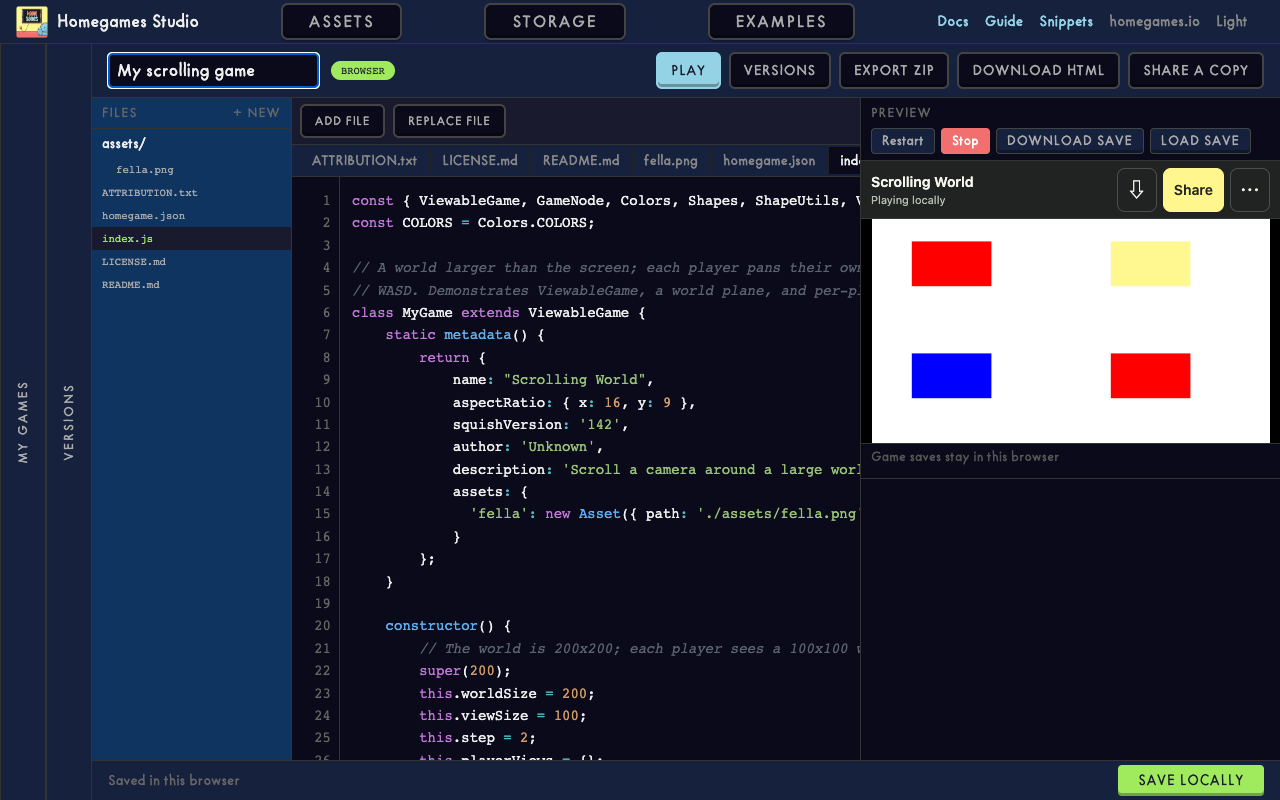Switch to the LICENSE.md editor tab
This screenshot has height=800, width=1280.
[x=480, y=160]
